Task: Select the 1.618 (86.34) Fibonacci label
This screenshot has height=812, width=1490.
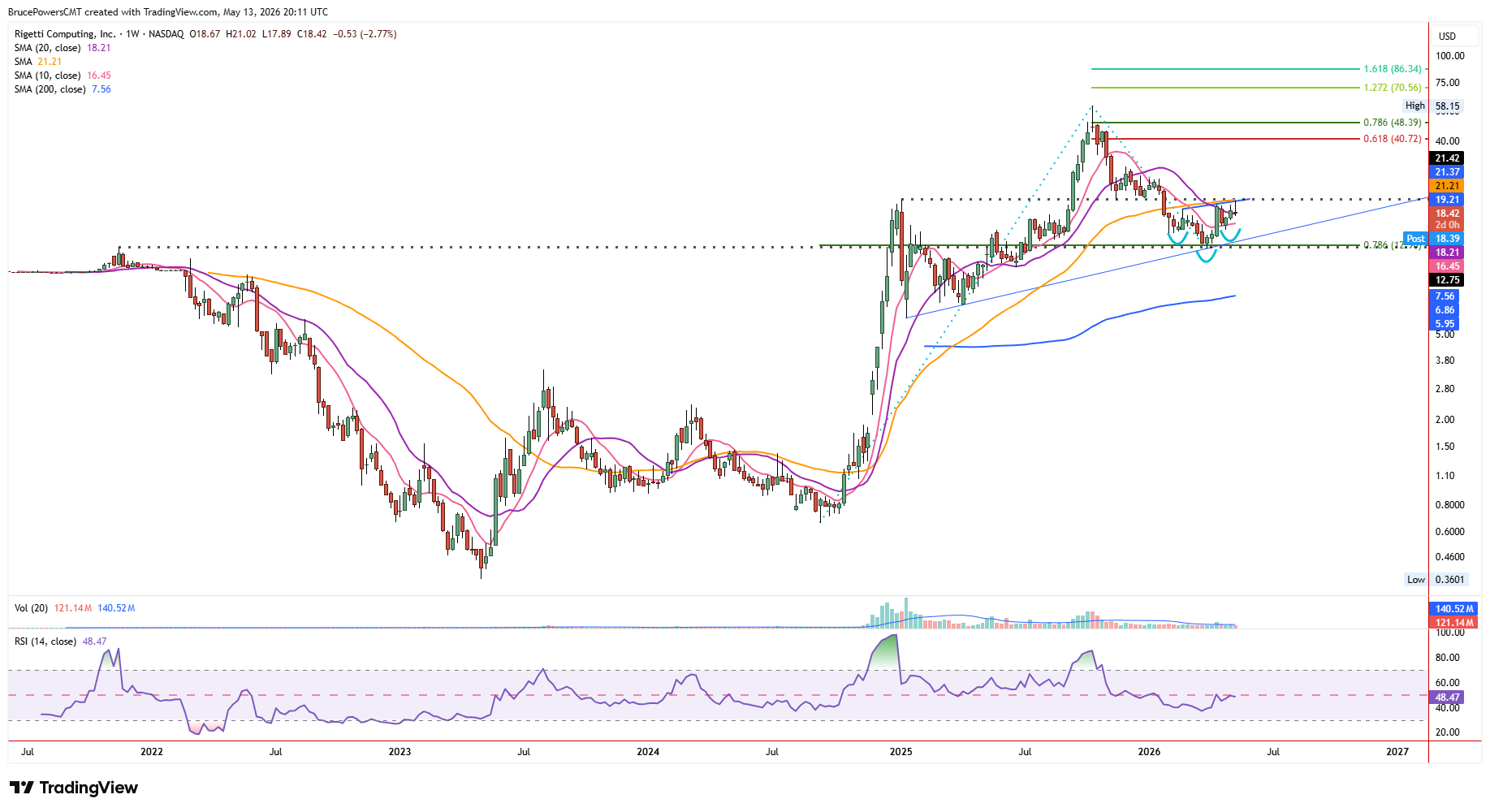Action: [x=1393, y=69]
